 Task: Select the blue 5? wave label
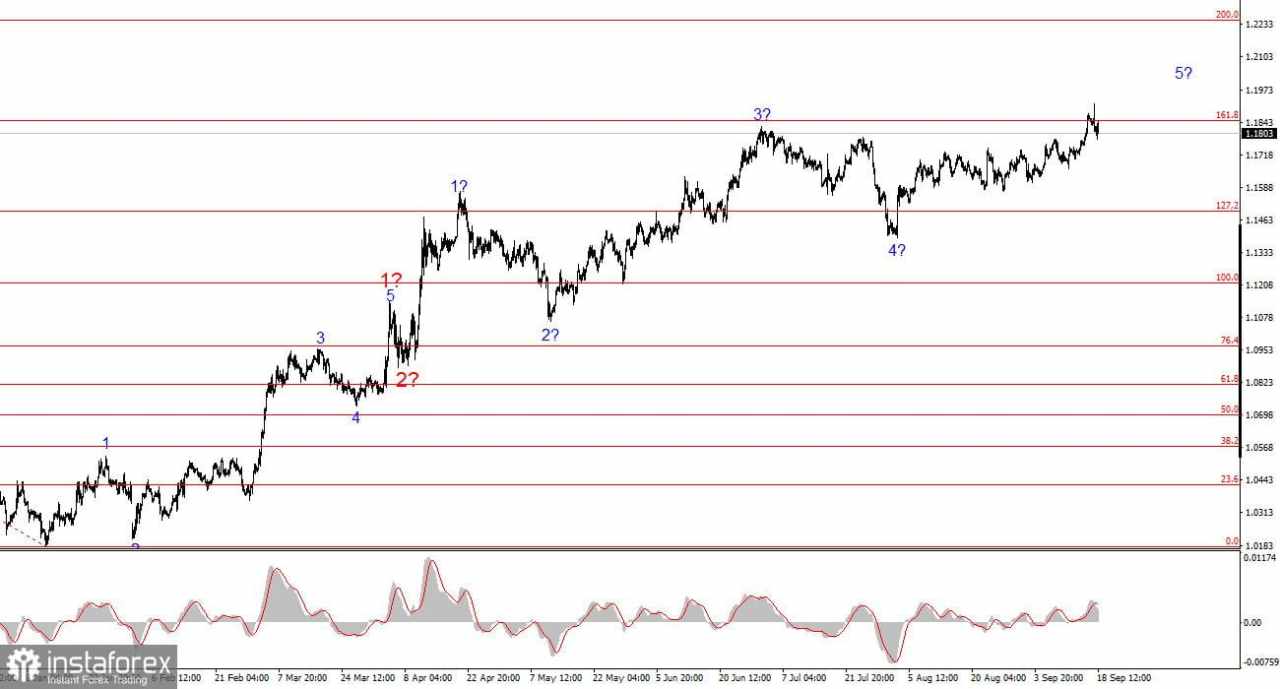pos(1184,73)
